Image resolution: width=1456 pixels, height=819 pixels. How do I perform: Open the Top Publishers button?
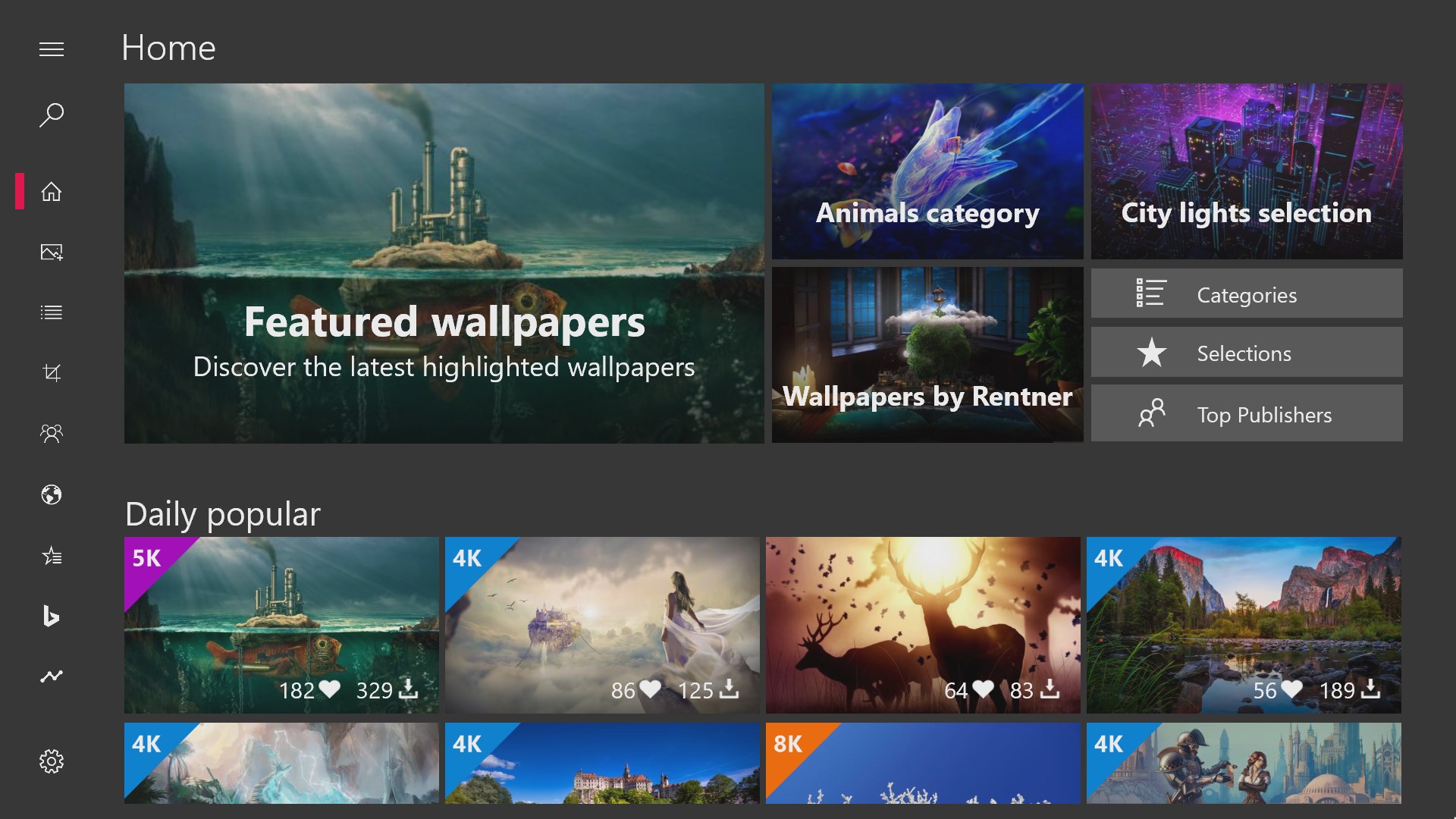coord(1246,413)
